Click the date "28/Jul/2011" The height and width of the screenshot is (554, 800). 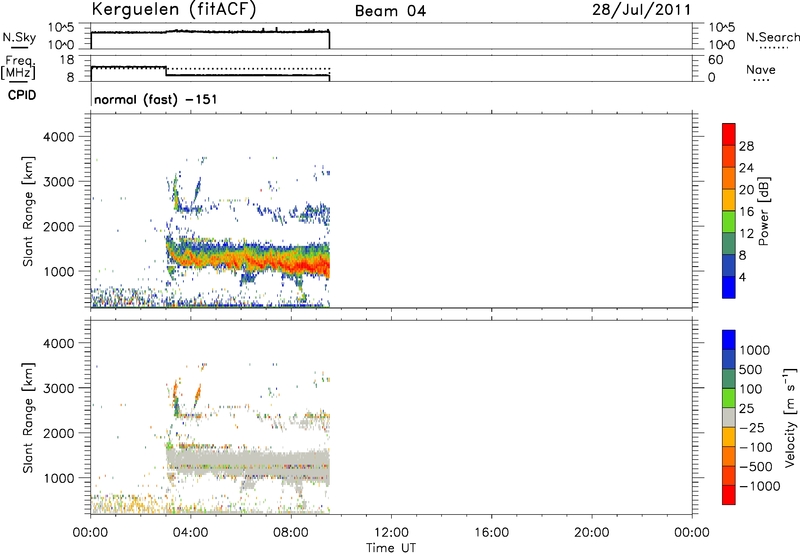tap(641, 10)
